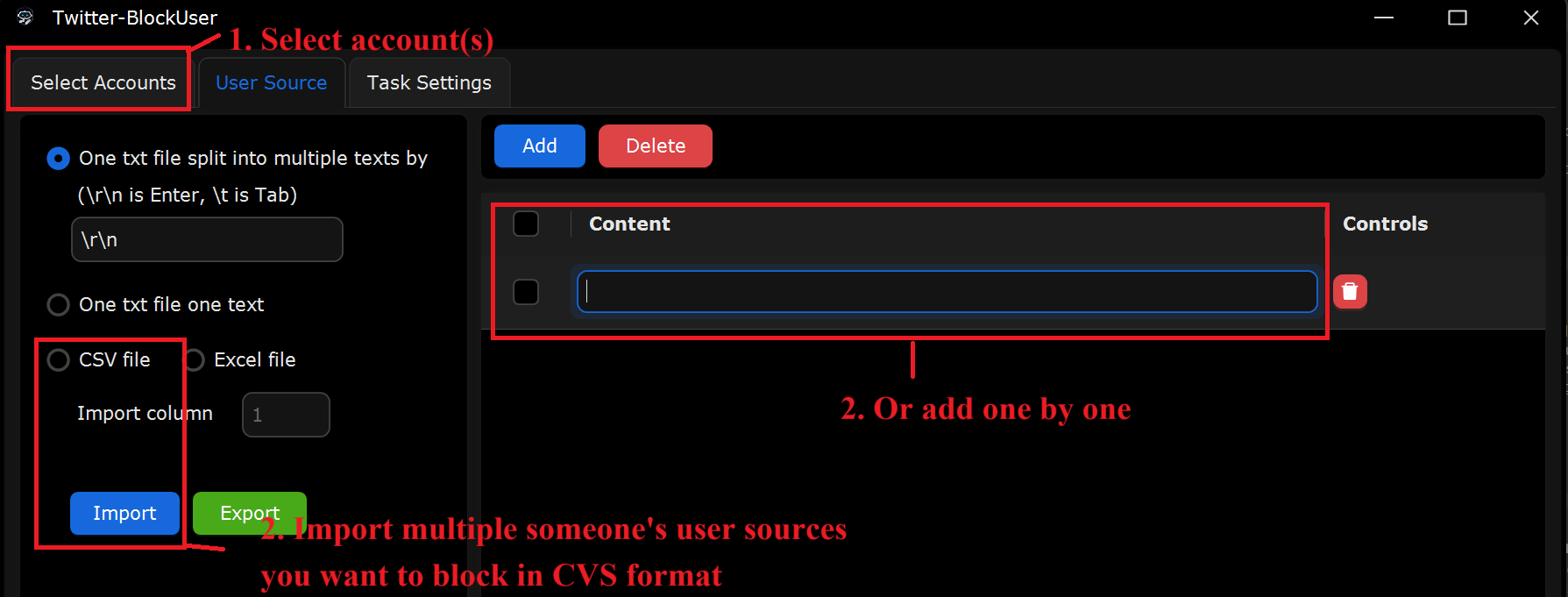Select 'One txt file split into multiple texts' option
Image resolution: width=1568 pixels, height=597 pixels.
click(58, 159)
